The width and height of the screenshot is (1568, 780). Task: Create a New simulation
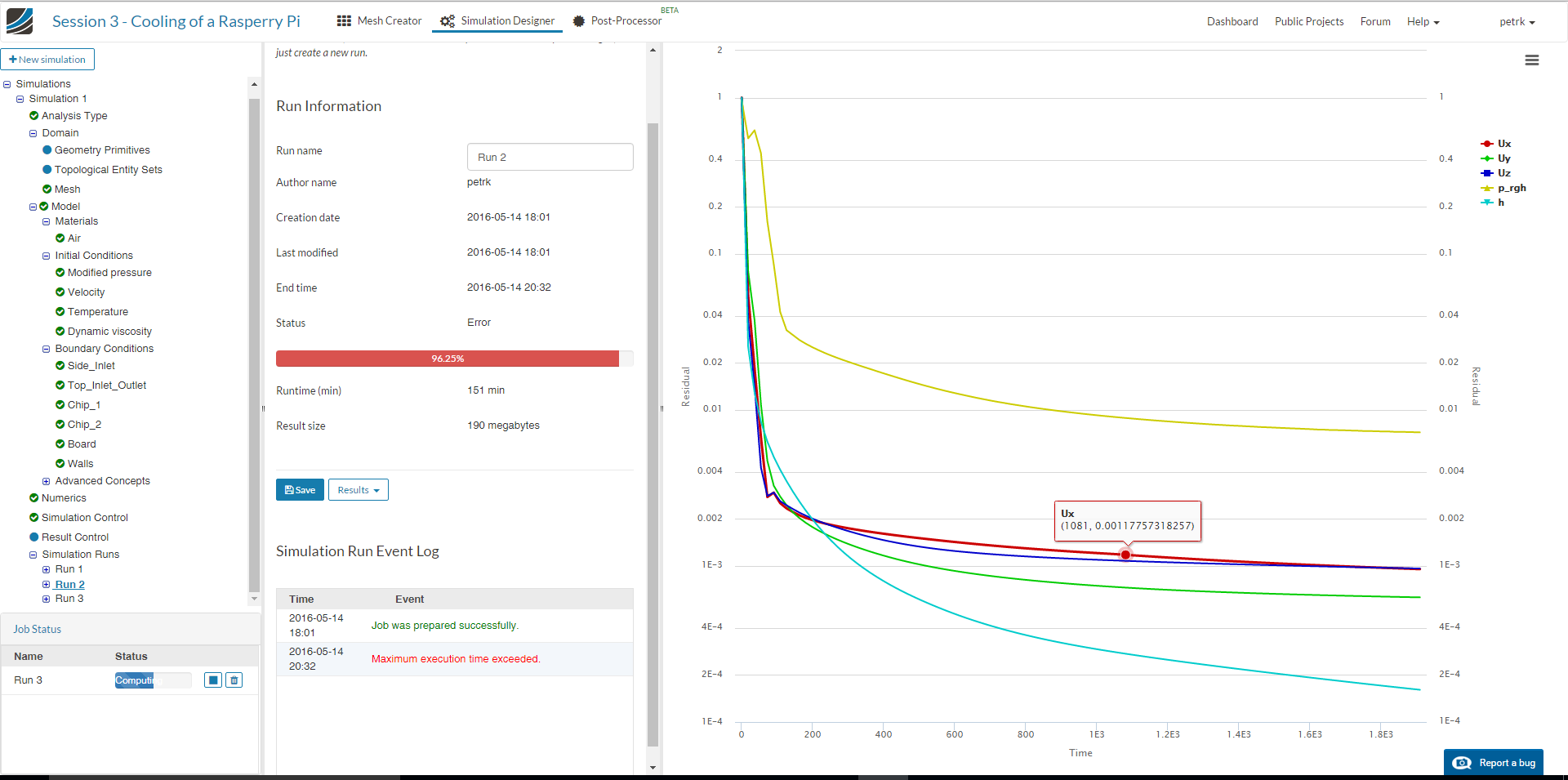click(47, 60)
